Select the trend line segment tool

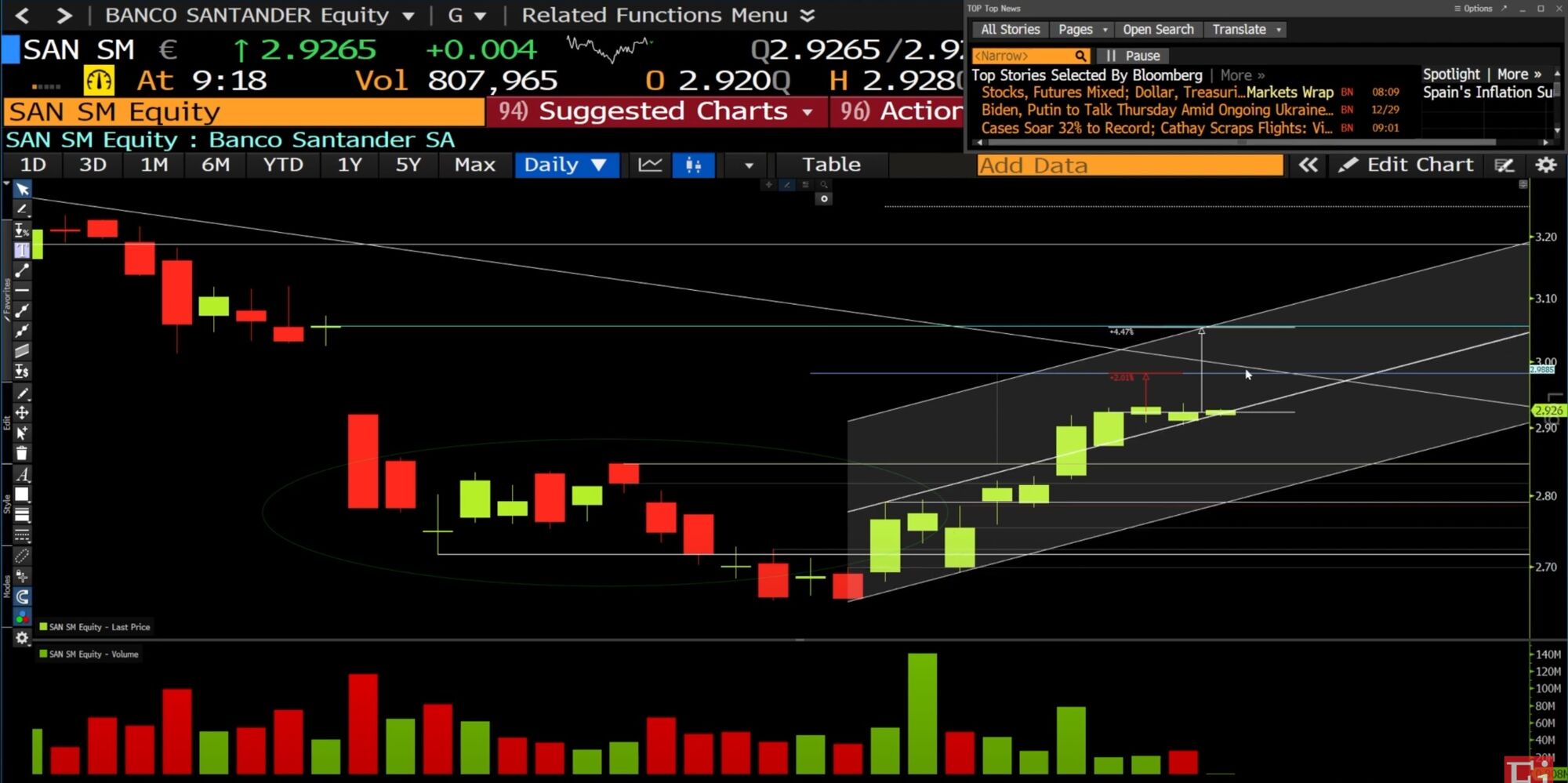[22, 270]
